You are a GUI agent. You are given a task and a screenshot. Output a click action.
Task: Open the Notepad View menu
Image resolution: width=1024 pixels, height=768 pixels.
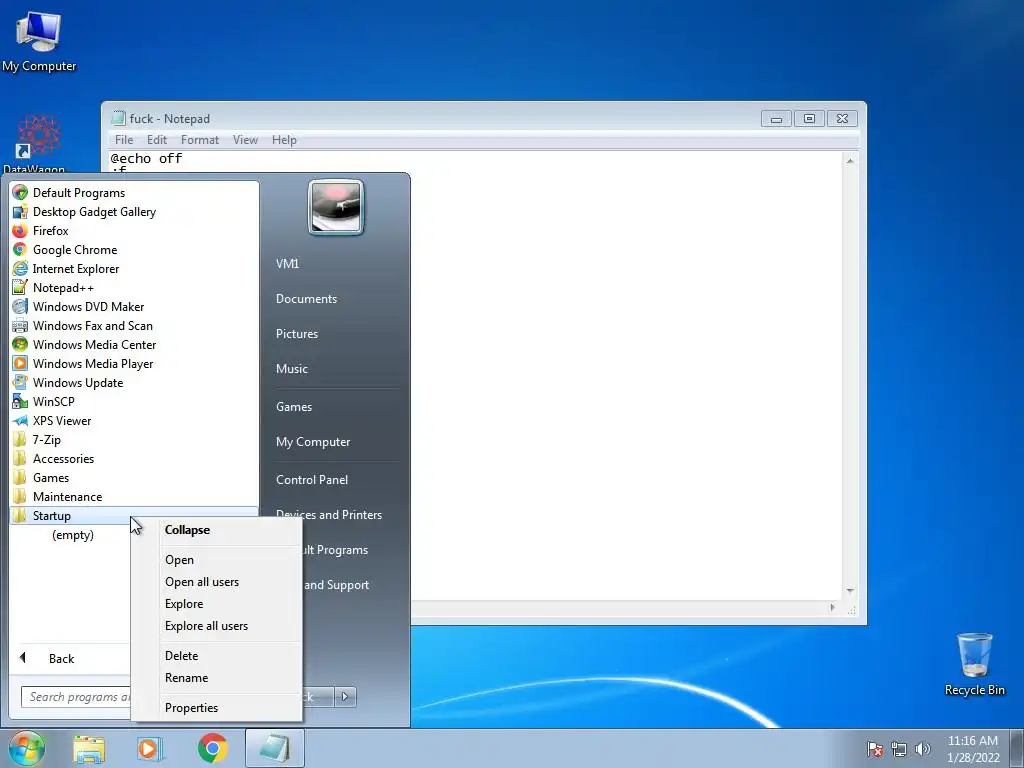click(246, 140)
